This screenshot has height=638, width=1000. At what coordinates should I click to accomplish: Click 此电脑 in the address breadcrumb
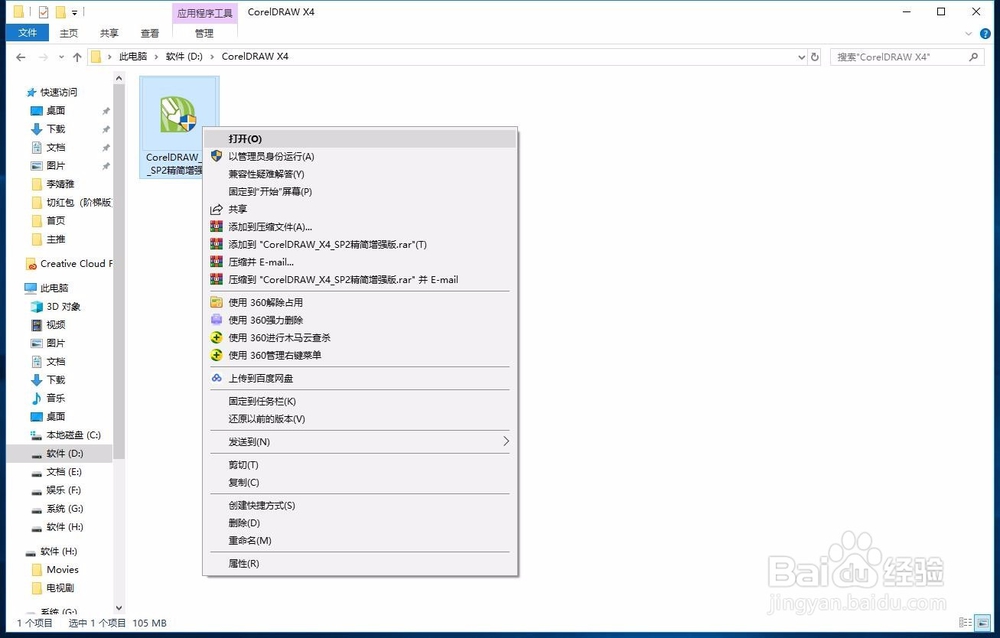[x=133, y=56]
